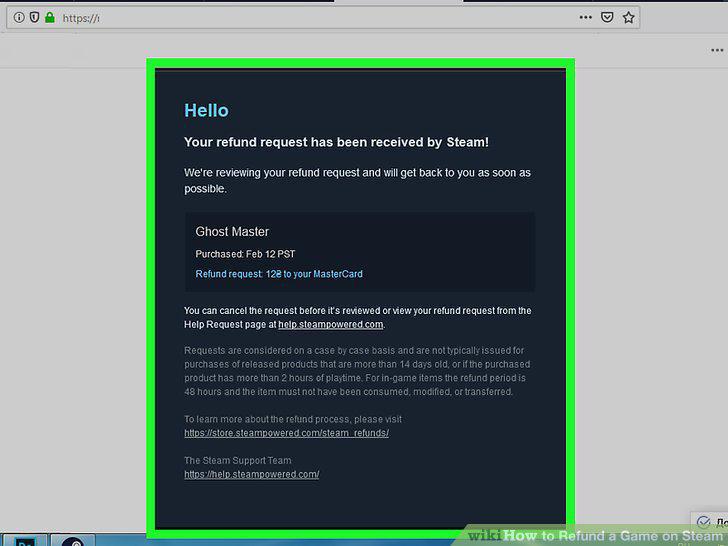Save the page with the Pocket icon
Screen dimensions: 728x546
tap(607, 18)
